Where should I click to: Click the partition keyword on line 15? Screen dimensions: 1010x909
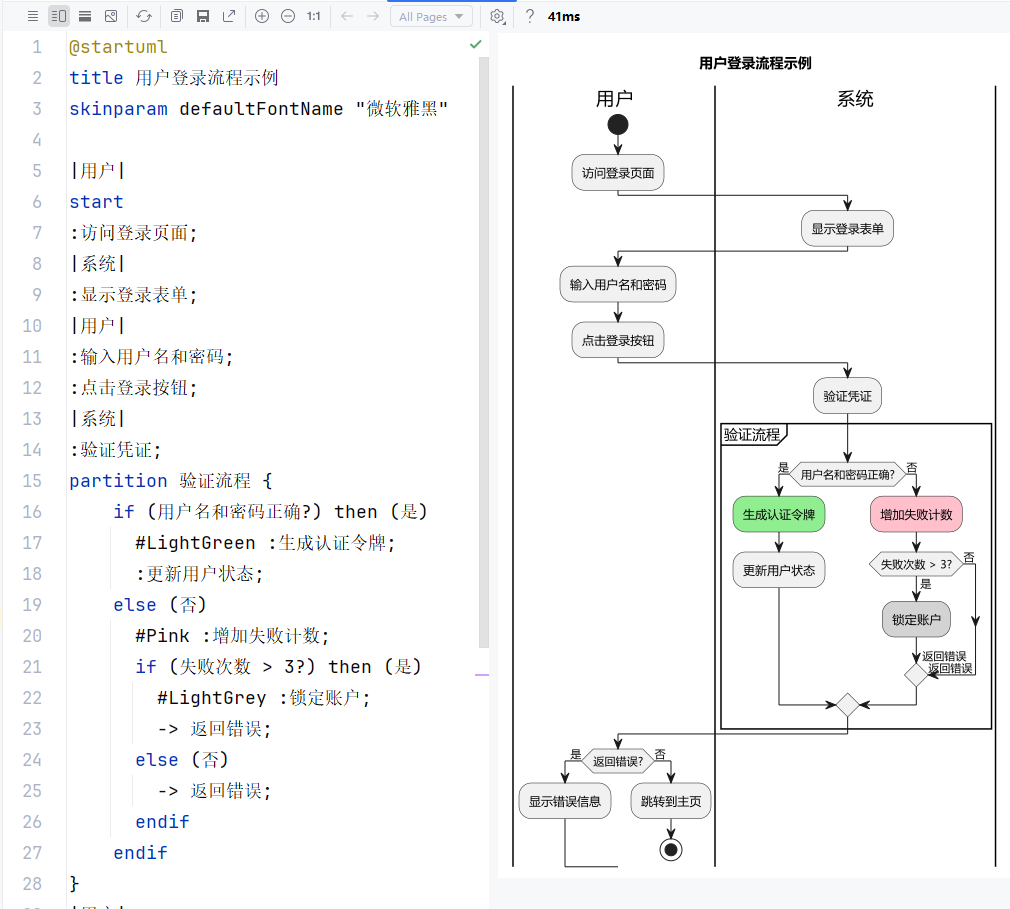(x=118, y=481)
